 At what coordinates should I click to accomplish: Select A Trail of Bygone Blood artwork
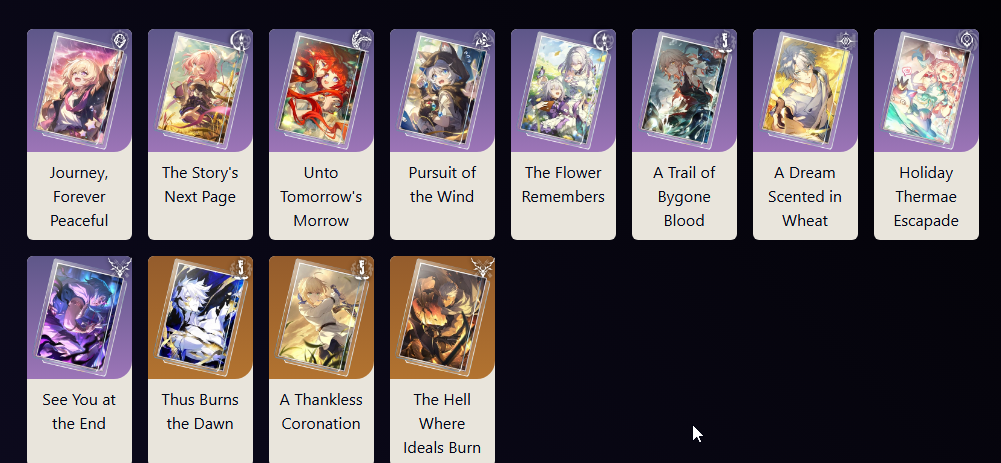click(684, 91)
